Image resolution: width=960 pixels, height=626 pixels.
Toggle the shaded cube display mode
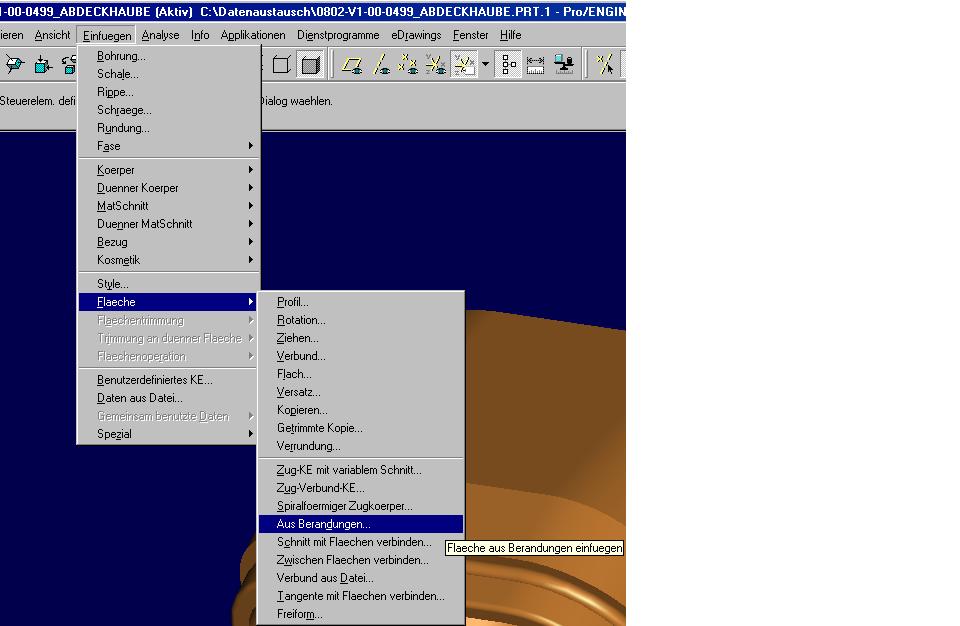(310, 64)
